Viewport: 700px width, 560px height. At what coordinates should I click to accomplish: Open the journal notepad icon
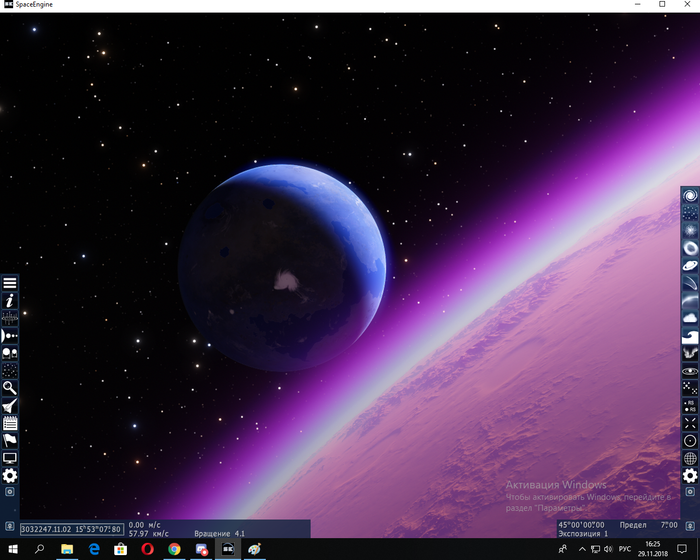click(x=10, y=423)
